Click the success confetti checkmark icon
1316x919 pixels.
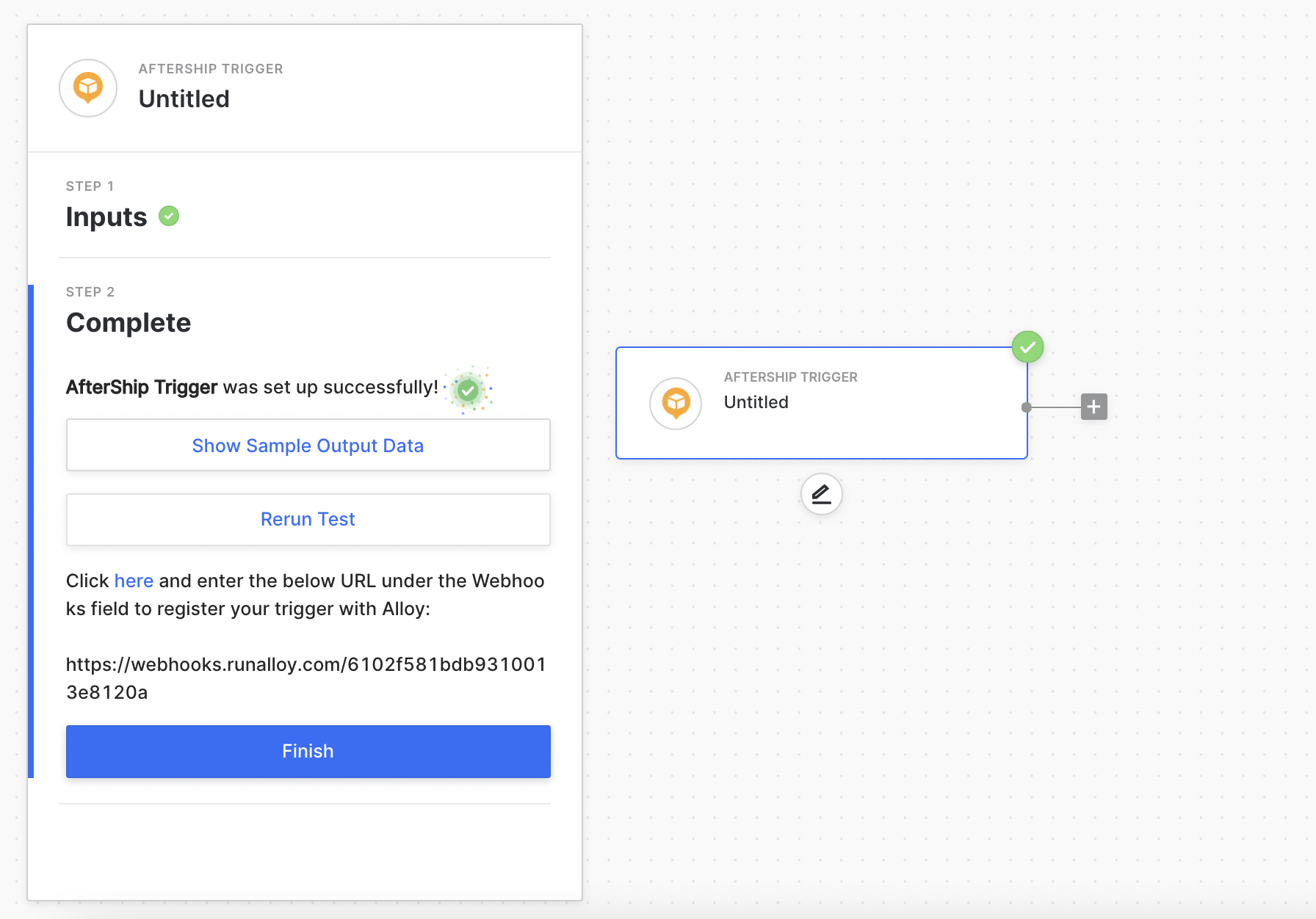[468, 390]
